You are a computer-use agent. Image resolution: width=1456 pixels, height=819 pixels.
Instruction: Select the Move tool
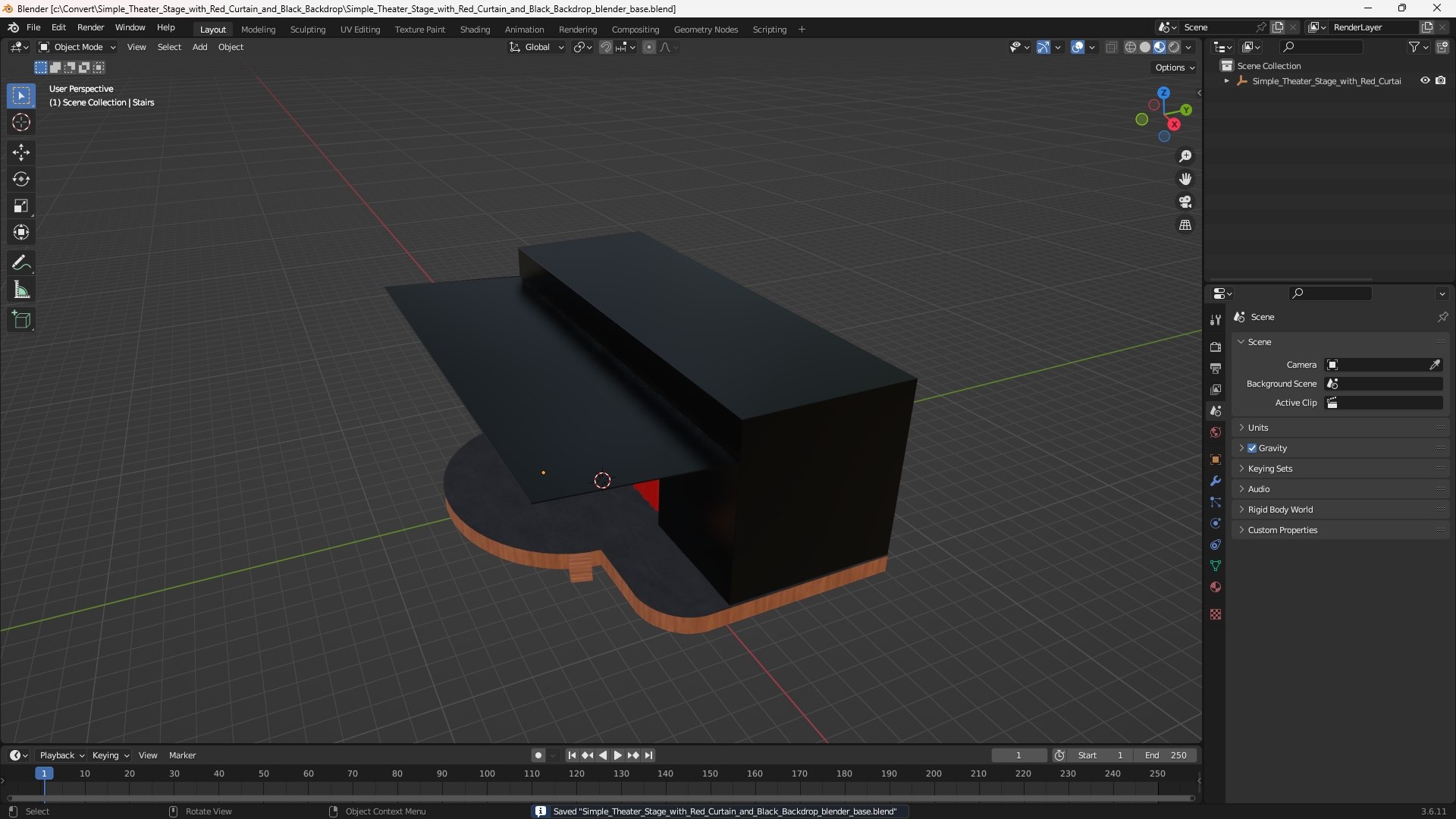pyautogui.click(x=21, y=152)
